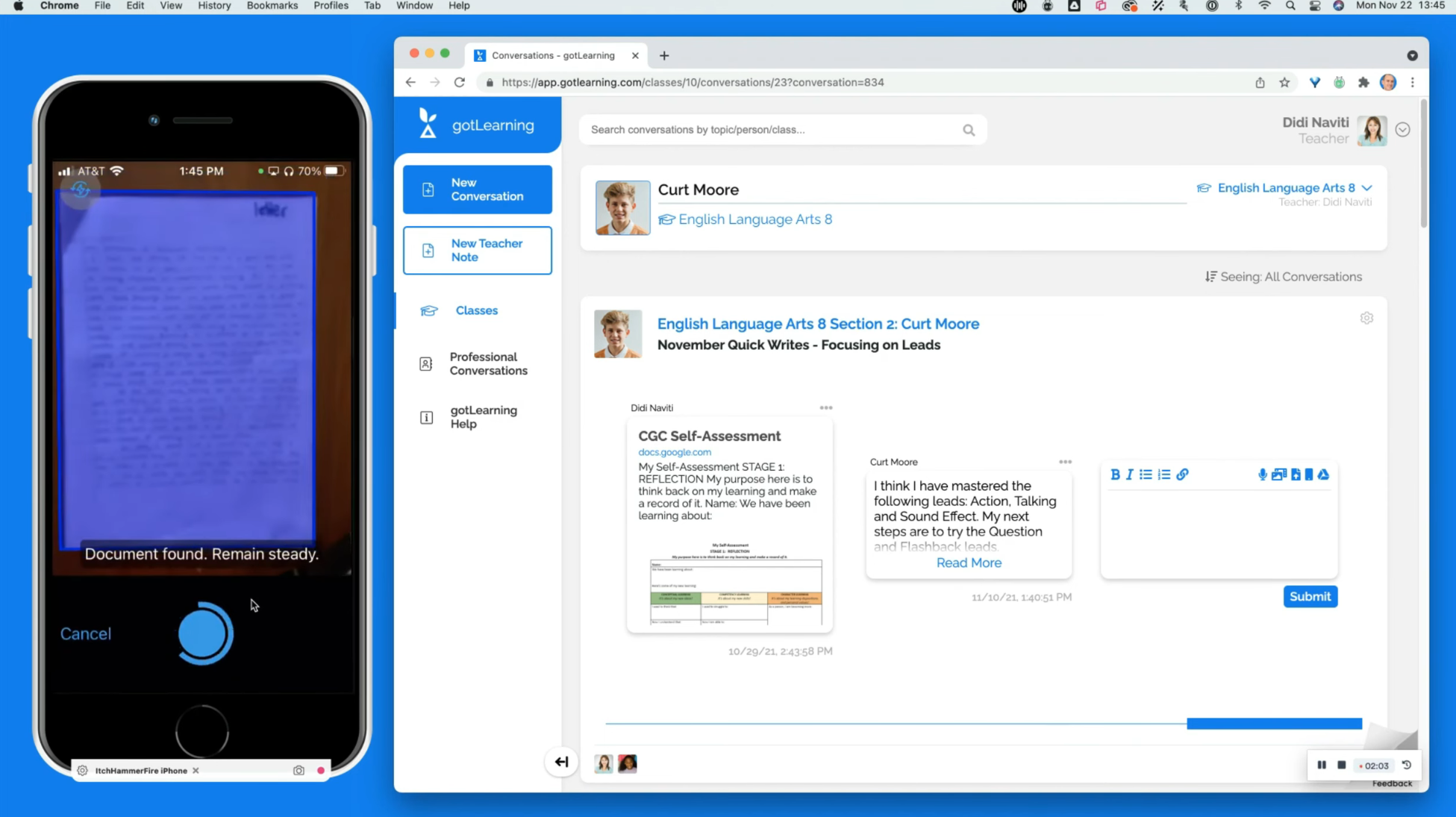Viewport: 1456px width, 817px height.
Task: Open the Chrome three-dot menu
Action: (1412, 82)
